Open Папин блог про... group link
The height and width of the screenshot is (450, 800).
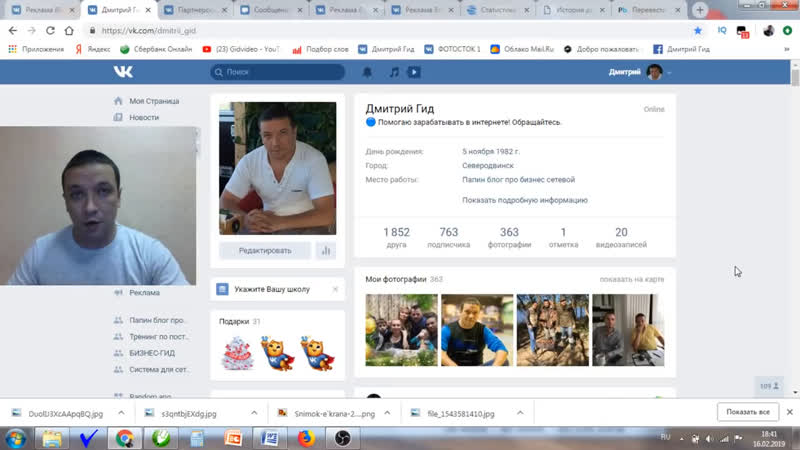[157, 320]
